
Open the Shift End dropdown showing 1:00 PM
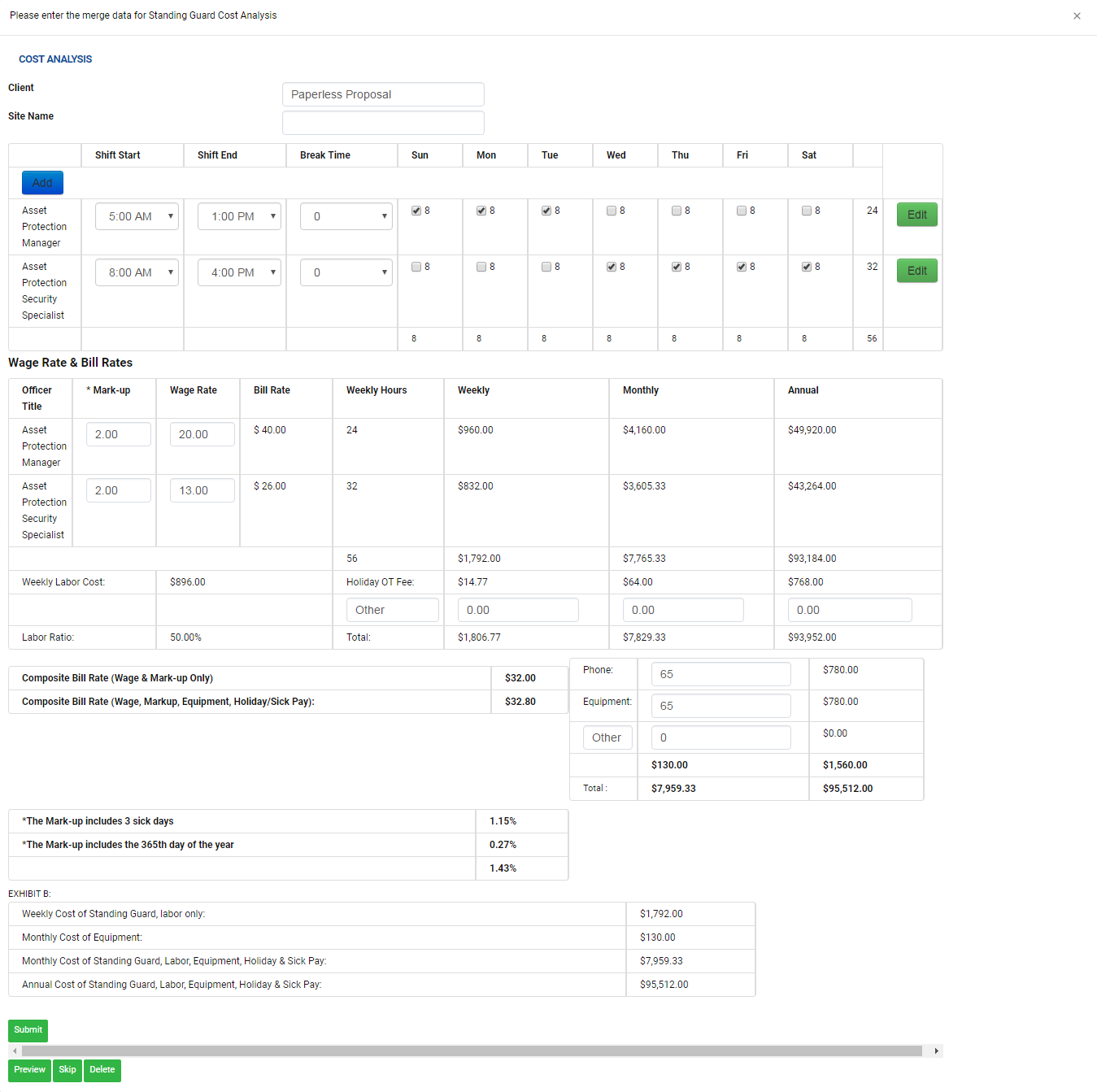pos(239,215)
